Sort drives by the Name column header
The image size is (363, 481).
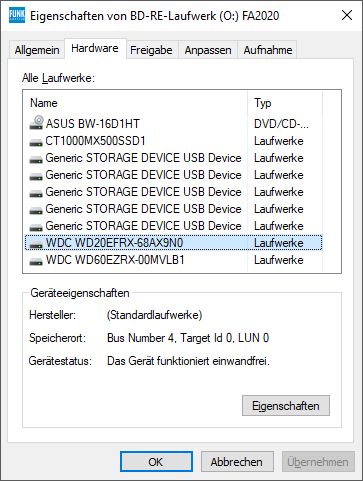136,102
